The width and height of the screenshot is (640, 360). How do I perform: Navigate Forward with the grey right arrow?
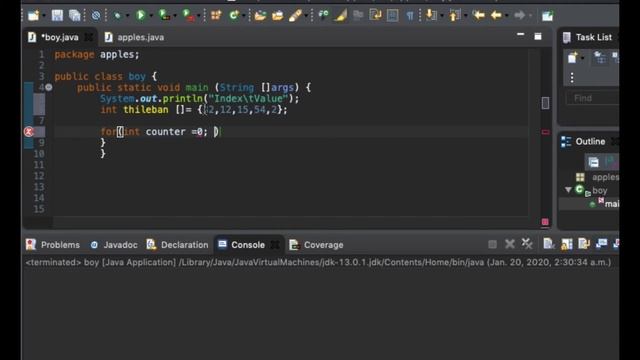(x=520, y=16)
